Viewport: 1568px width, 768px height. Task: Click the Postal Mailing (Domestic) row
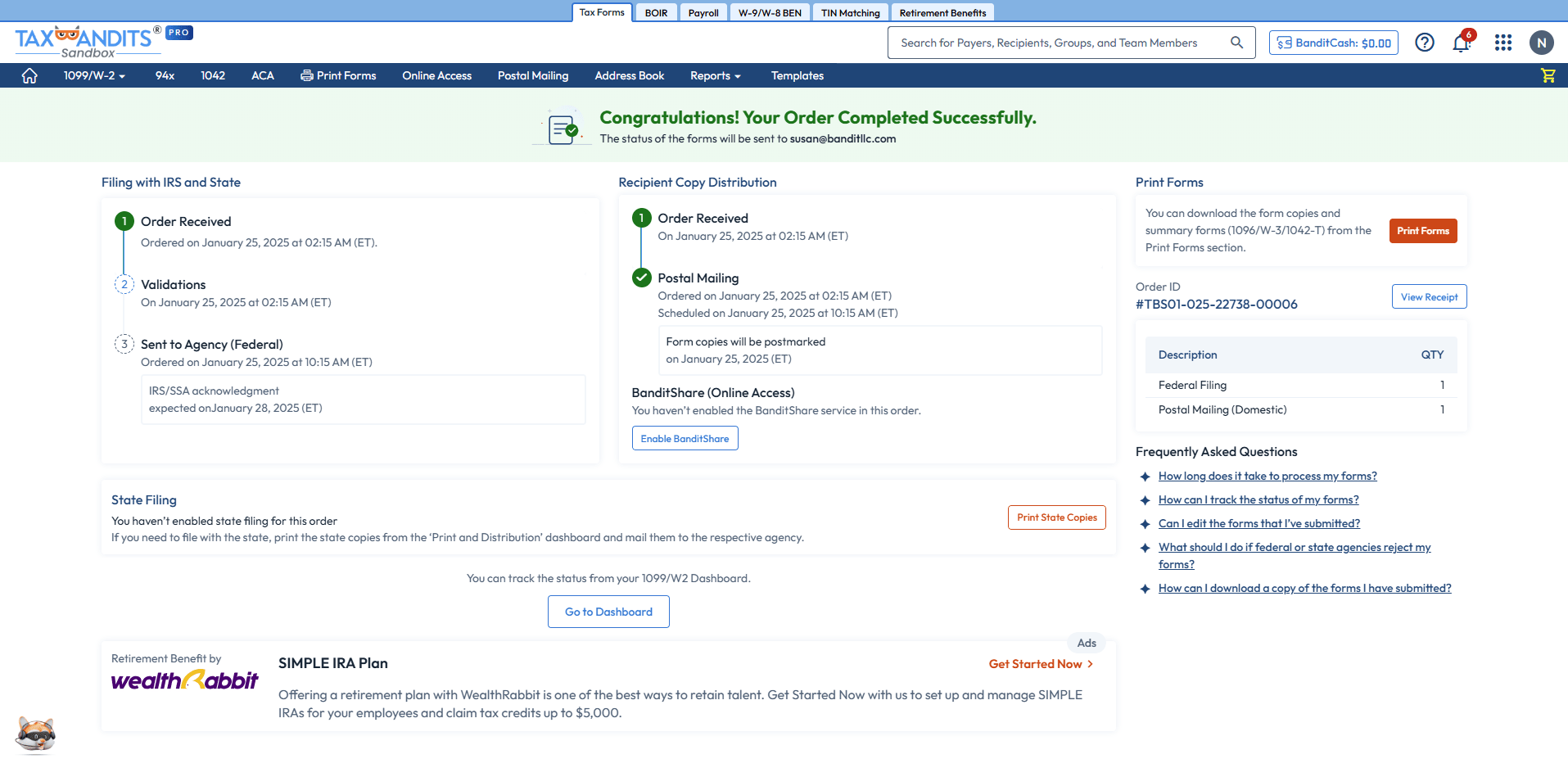[1301, 409]
